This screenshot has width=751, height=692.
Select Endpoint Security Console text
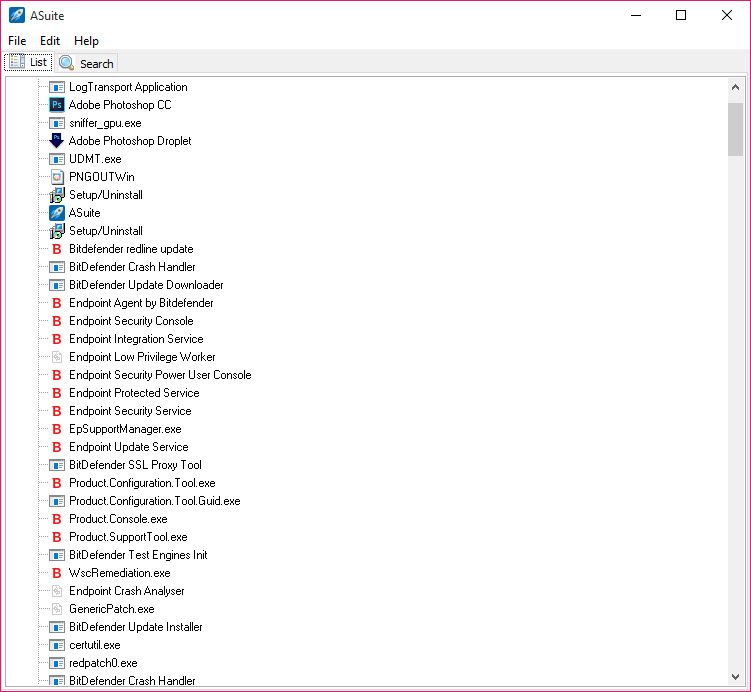click(131, 321)
